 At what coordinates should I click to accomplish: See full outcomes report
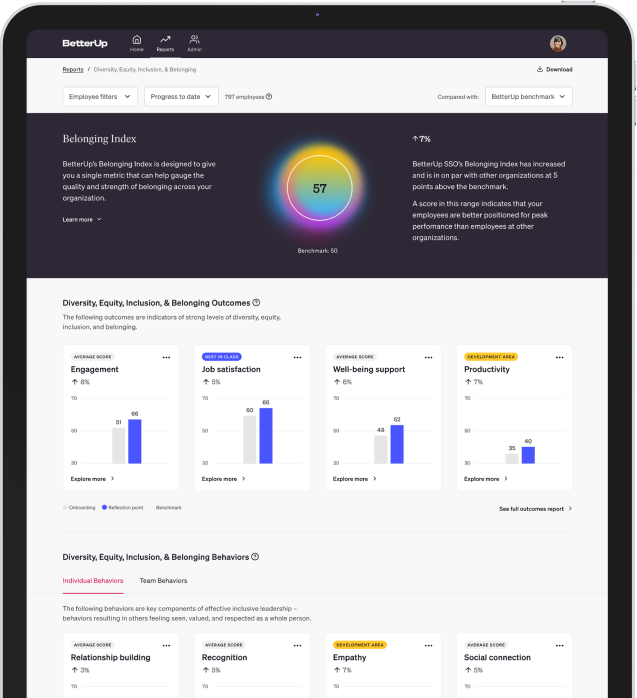pyautogui.click(x=536, y=509)
